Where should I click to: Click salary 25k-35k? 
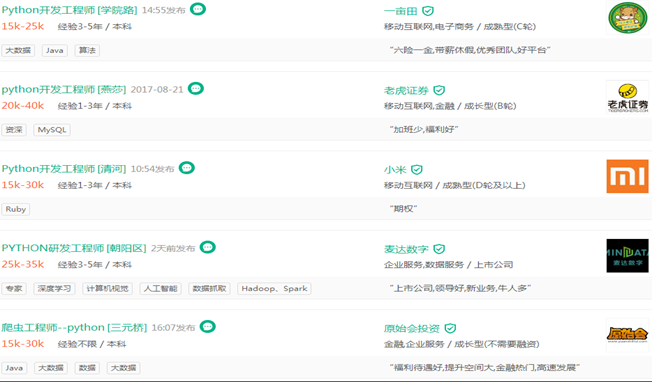23,264
